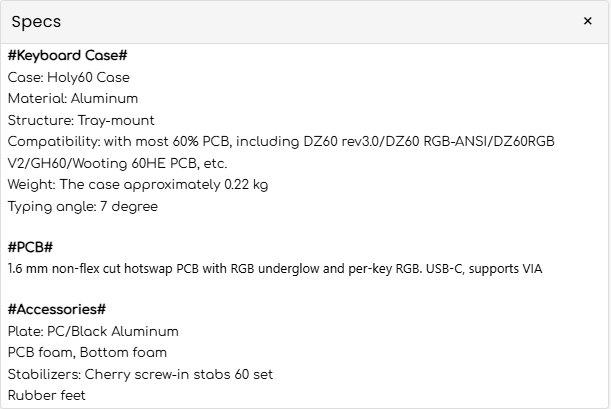Screen dimensions: 611x409
Task: Click the #Keyboard Case# heading
Action: 67,55
